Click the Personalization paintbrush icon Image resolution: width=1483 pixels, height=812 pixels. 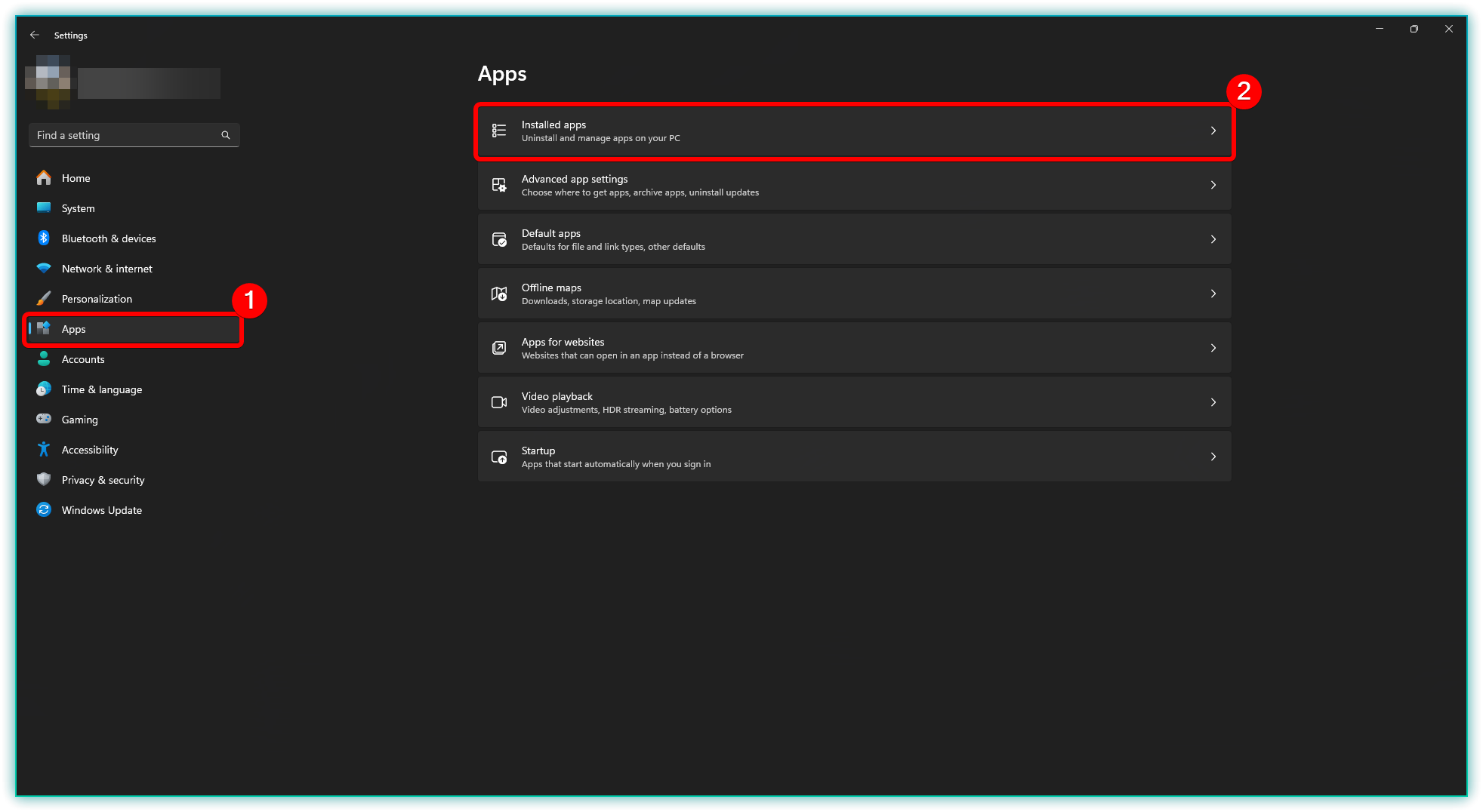(x=44, y=299)
